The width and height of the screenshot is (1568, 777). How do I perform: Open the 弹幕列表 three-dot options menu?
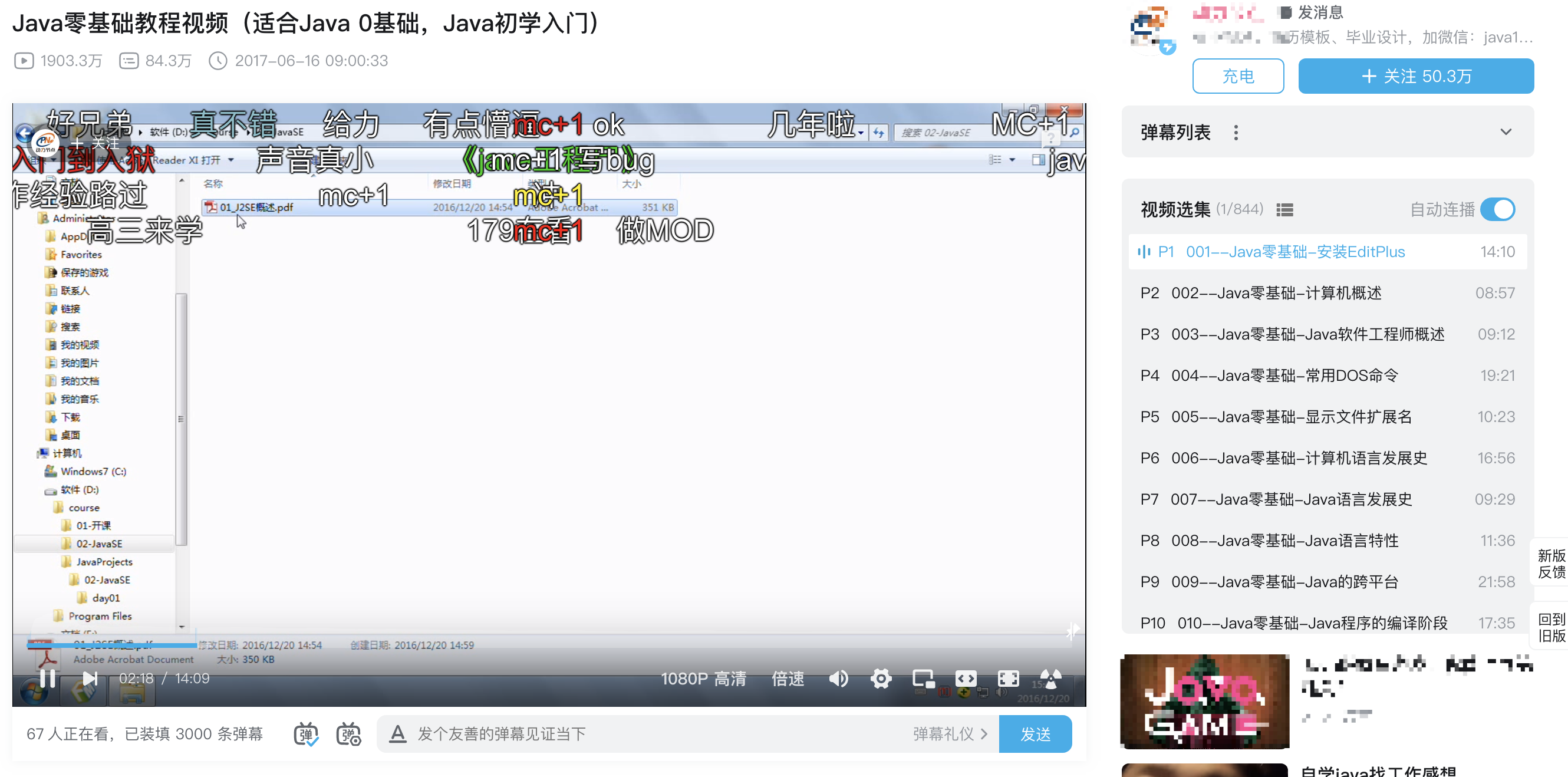pos(1236,132)
